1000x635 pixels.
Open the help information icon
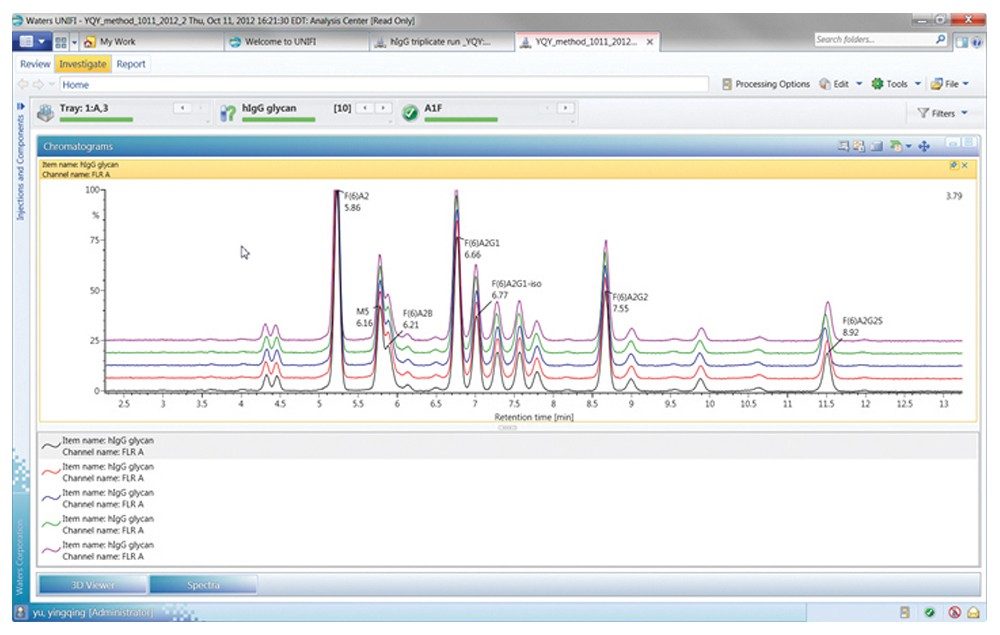976,42
